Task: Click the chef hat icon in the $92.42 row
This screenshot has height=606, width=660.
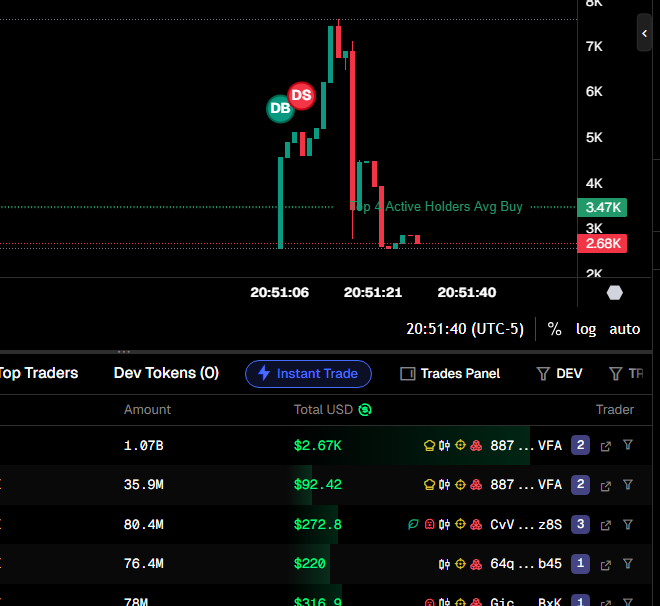Action: 429,485
